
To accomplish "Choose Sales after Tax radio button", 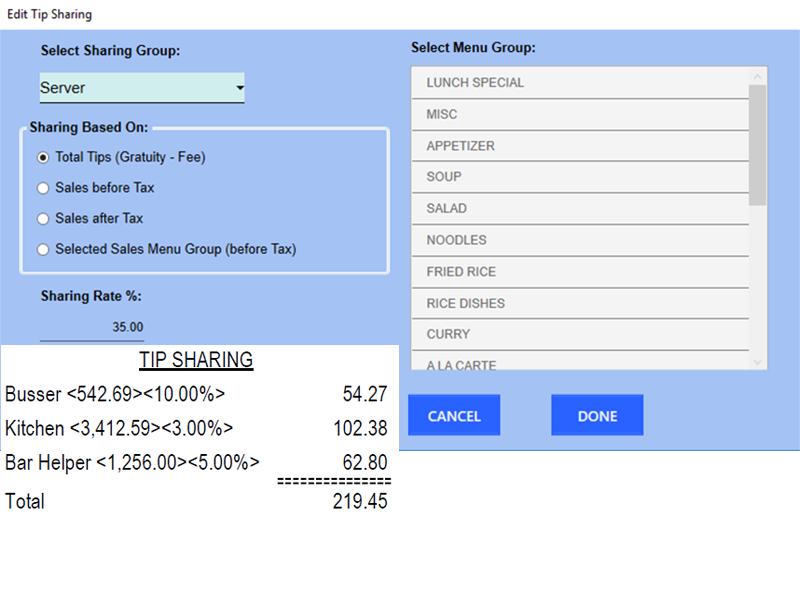I will (x=43, y=218).
